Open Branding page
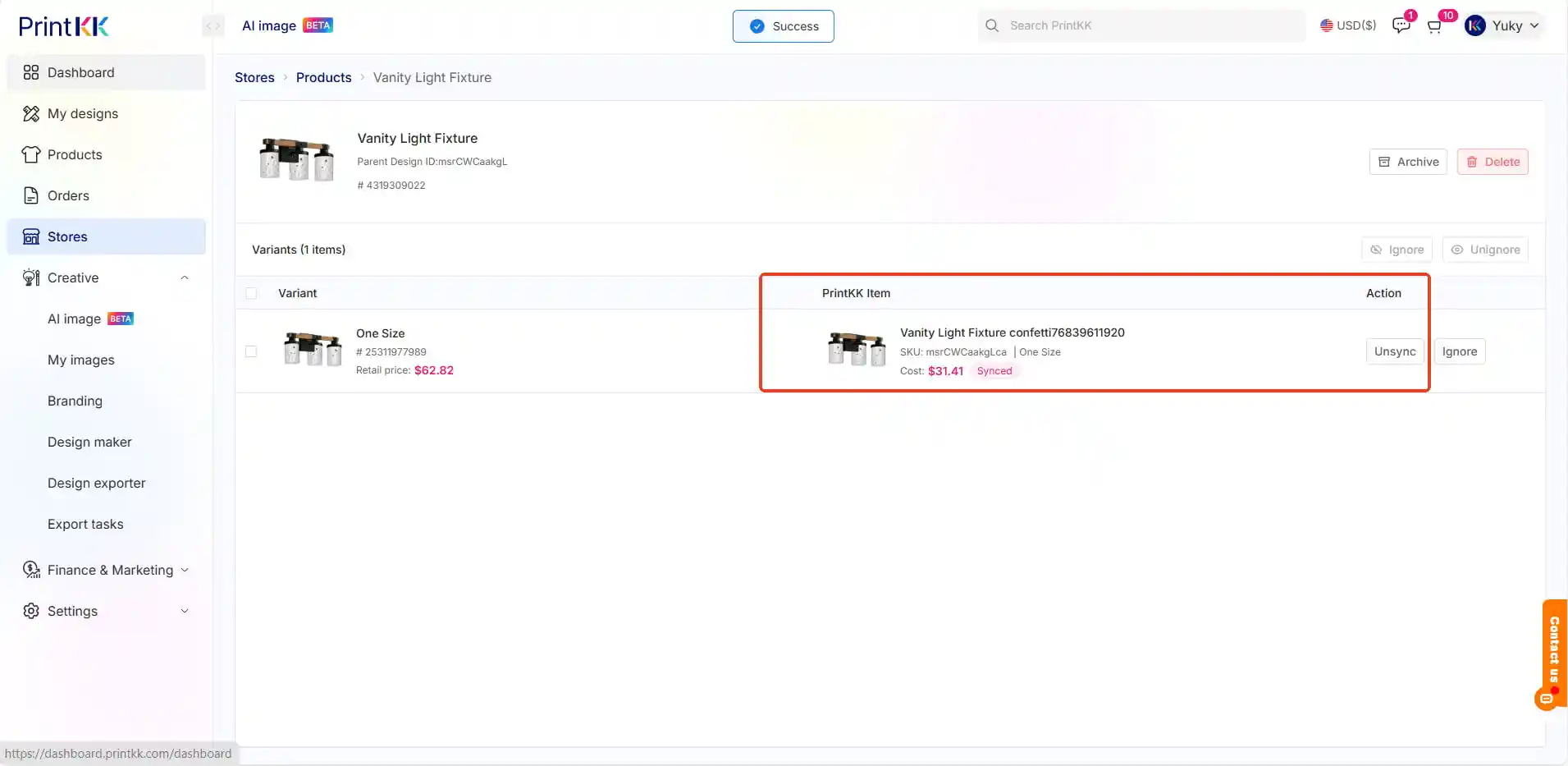This screenshot has width=1568, height=766. coord(75,401)
